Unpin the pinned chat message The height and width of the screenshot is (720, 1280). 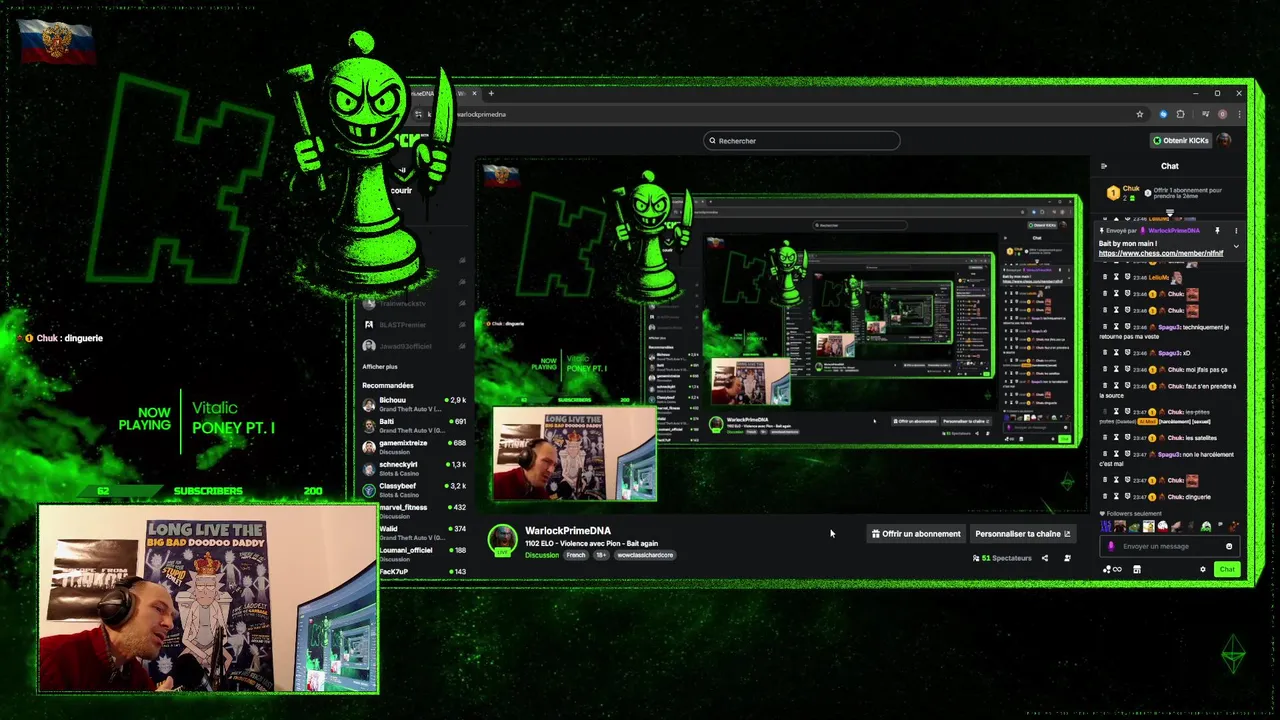click(x=1217, y=231)
